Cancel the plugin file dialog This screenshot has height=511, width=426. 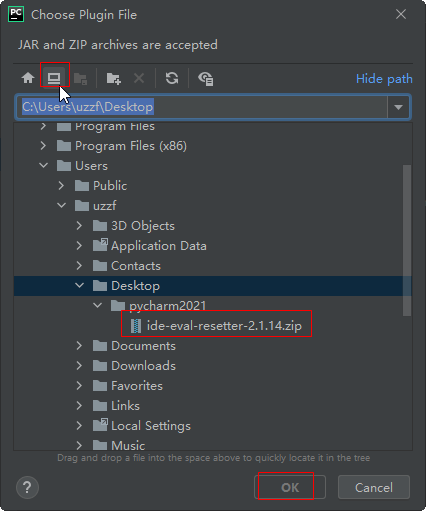click(374, 487)
